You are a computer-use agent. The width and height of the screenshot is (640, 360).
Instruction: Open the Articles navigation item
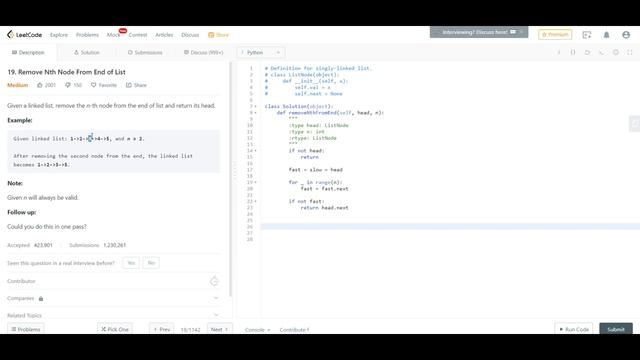click(x=164, y=35)
